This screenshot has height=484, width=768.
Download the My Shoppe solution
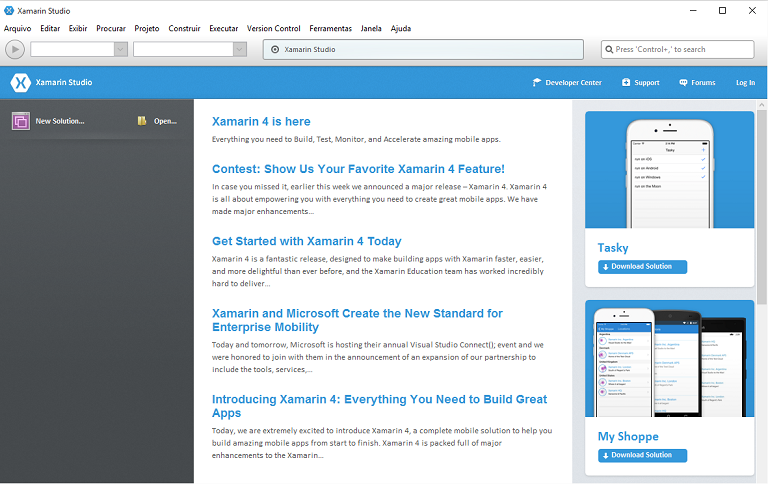click(642, 455)
